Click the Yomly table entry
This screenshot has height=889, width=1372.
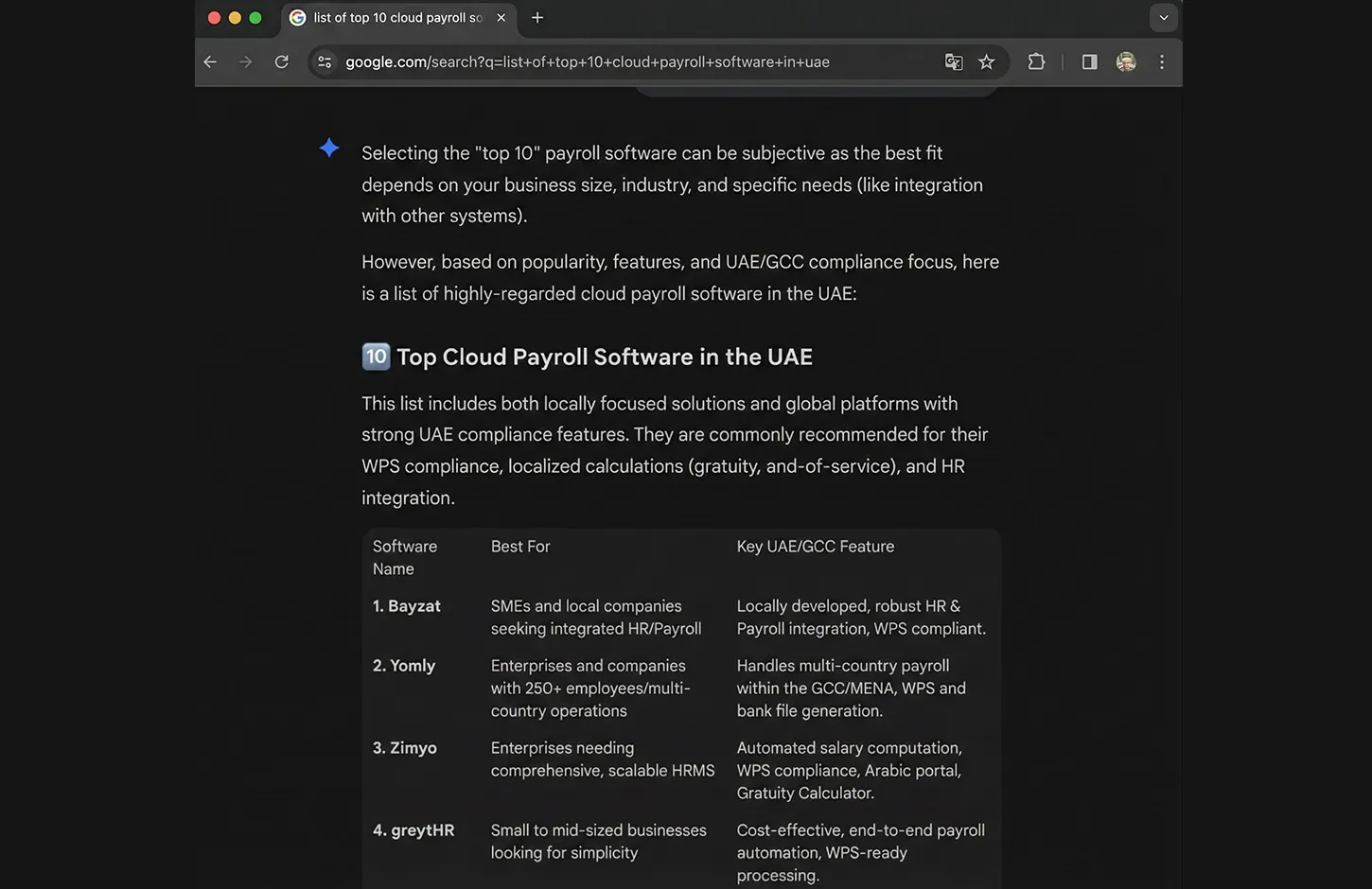point(412,666)
